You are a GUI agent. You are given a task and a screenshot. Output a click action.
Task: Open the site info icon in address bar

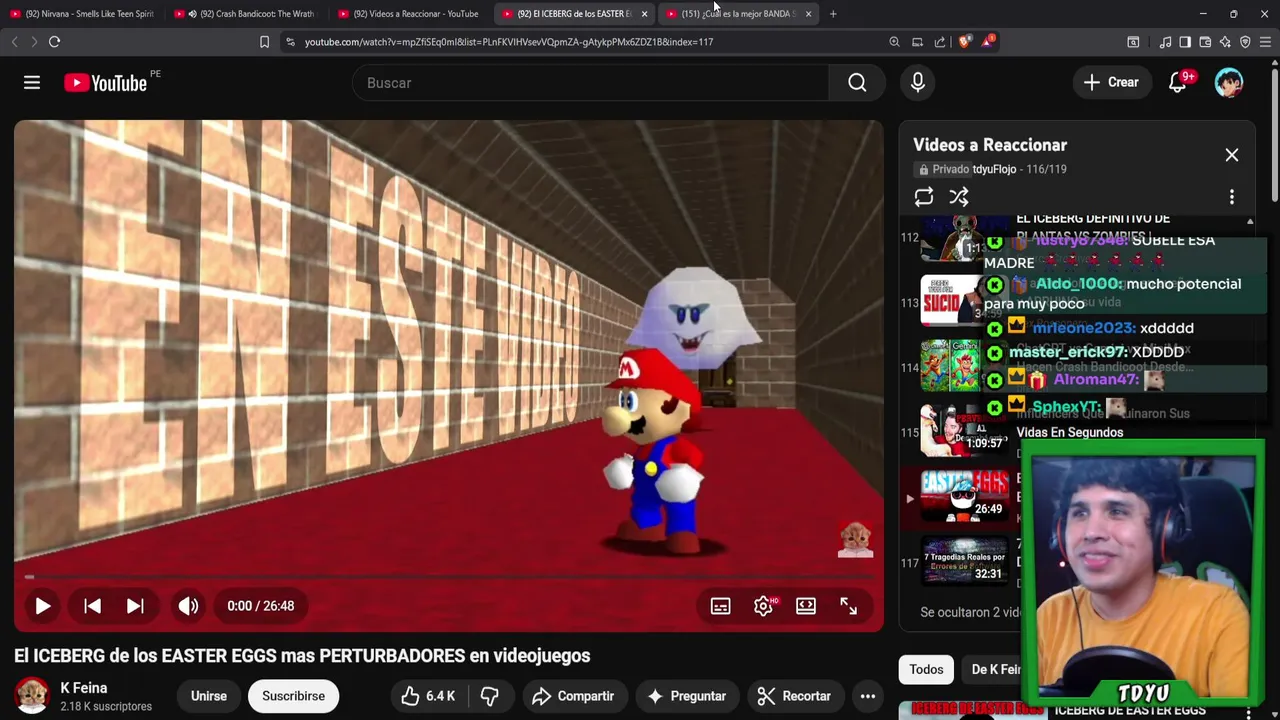coord(290,42)
